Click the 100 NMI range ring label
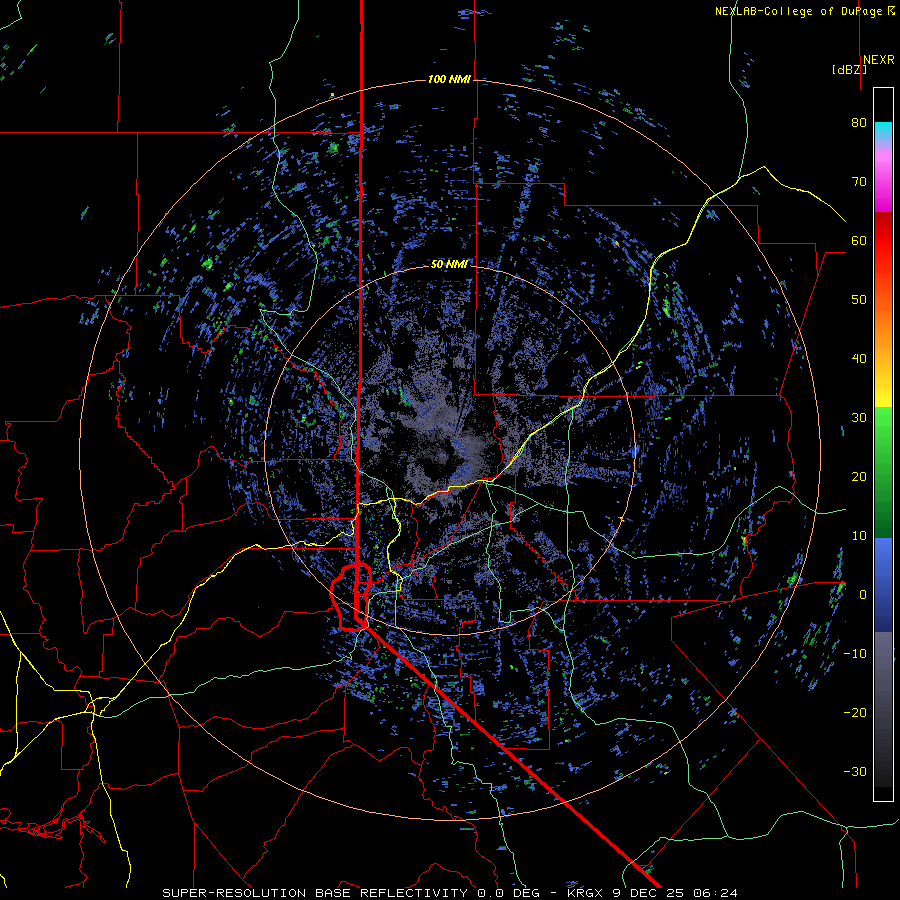Viewport: 900px width, 900px height. click(449, 79)
